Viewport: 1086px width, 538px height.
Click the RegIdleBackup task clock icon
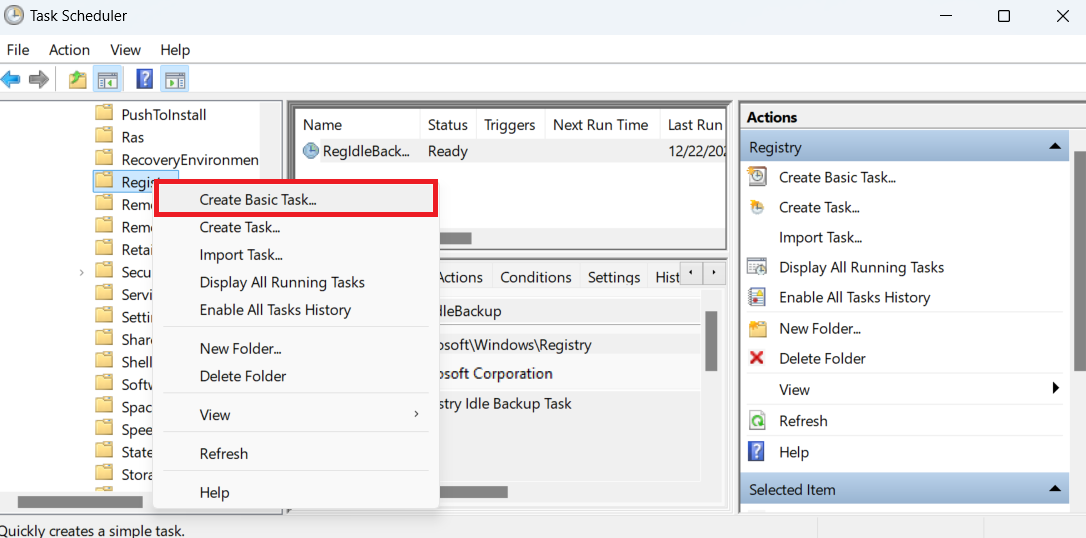[312, 151]
